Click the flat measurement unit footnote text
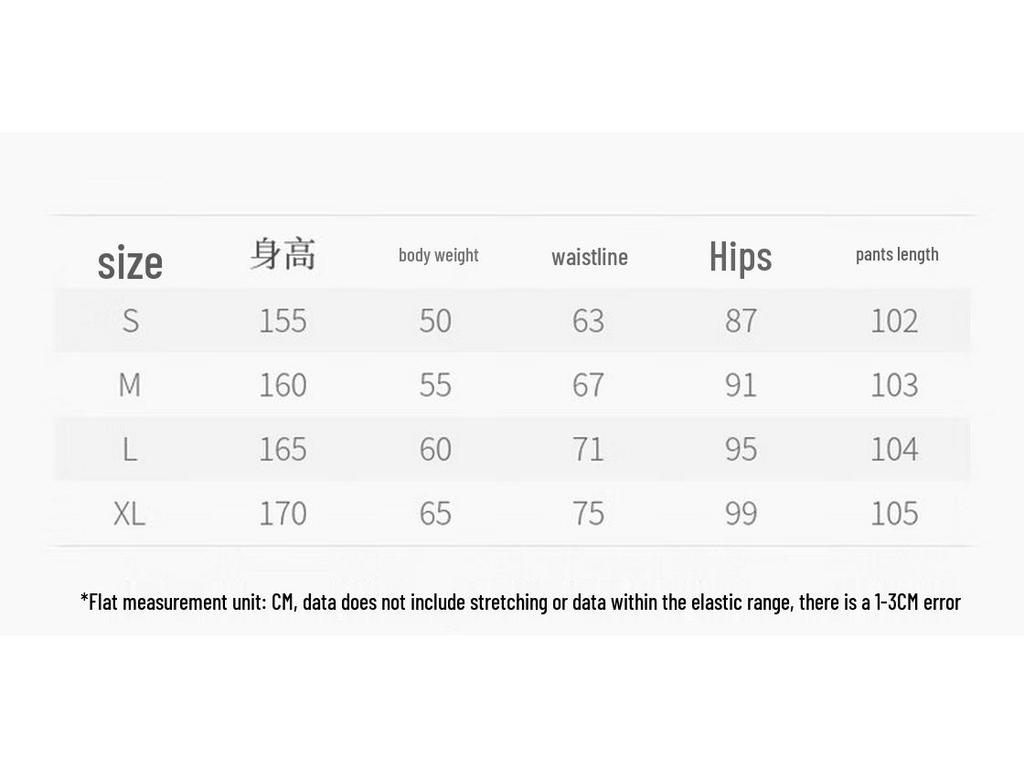Viewport: 1024px width, 768px height. click(x=520, y=601)
